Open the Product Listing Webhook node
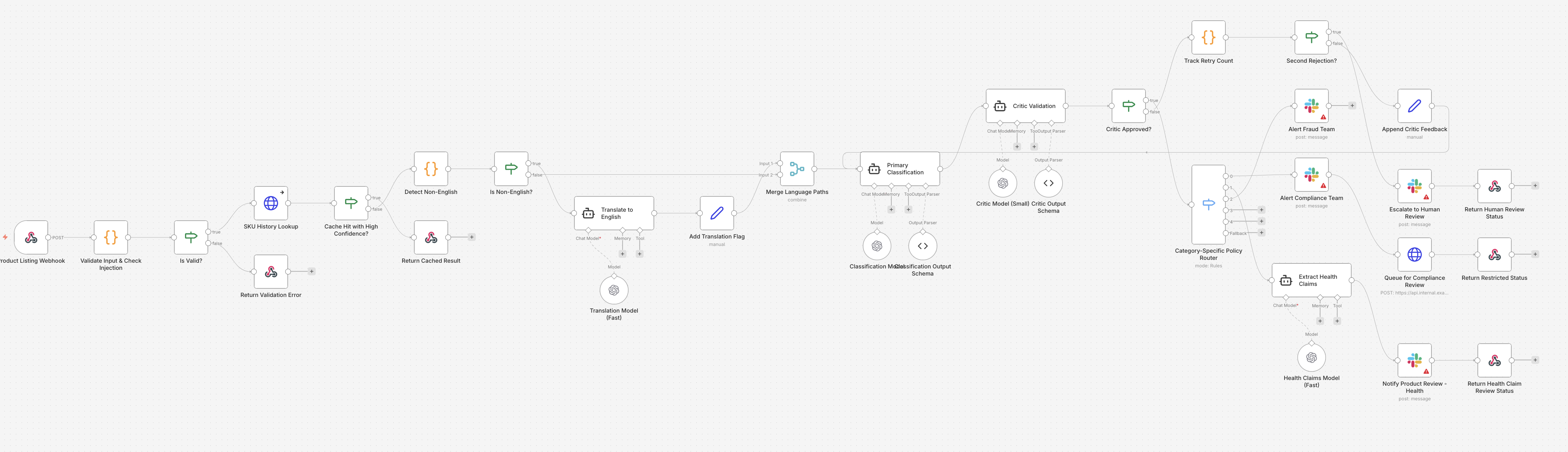The height and width of the screenshot is (452, 1568). [x=32, y=238]
